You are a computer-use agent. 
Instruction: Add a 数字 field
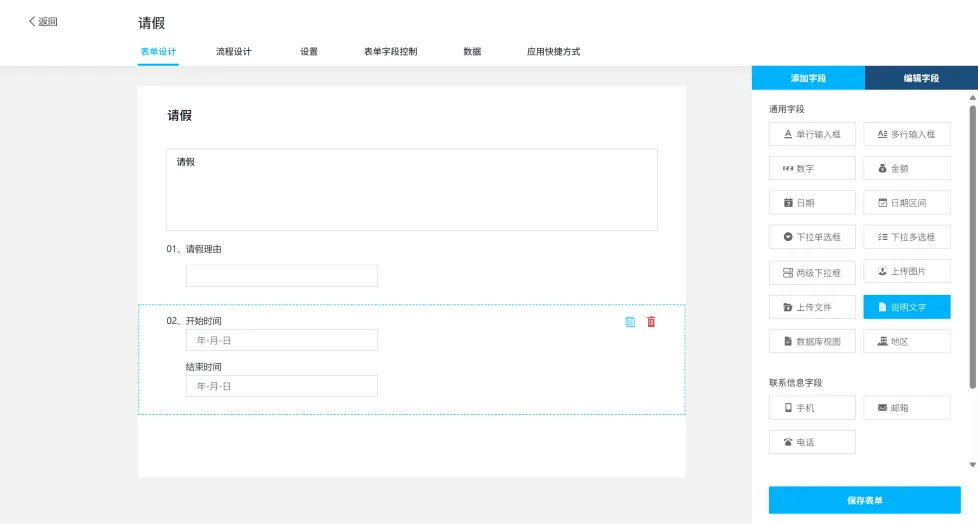[812, 168]
